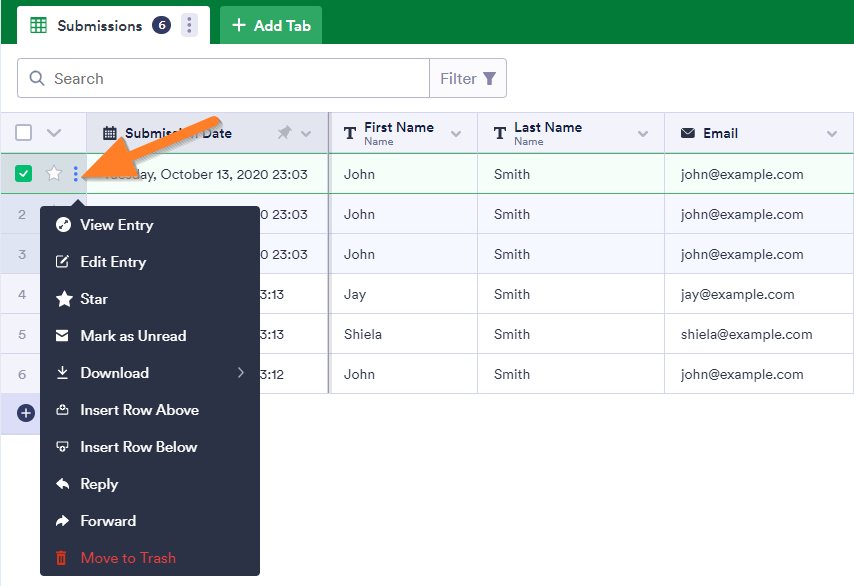Click the calendar icon in Submission Date header
Screen dimensions: 854x586
pos(109,133)
